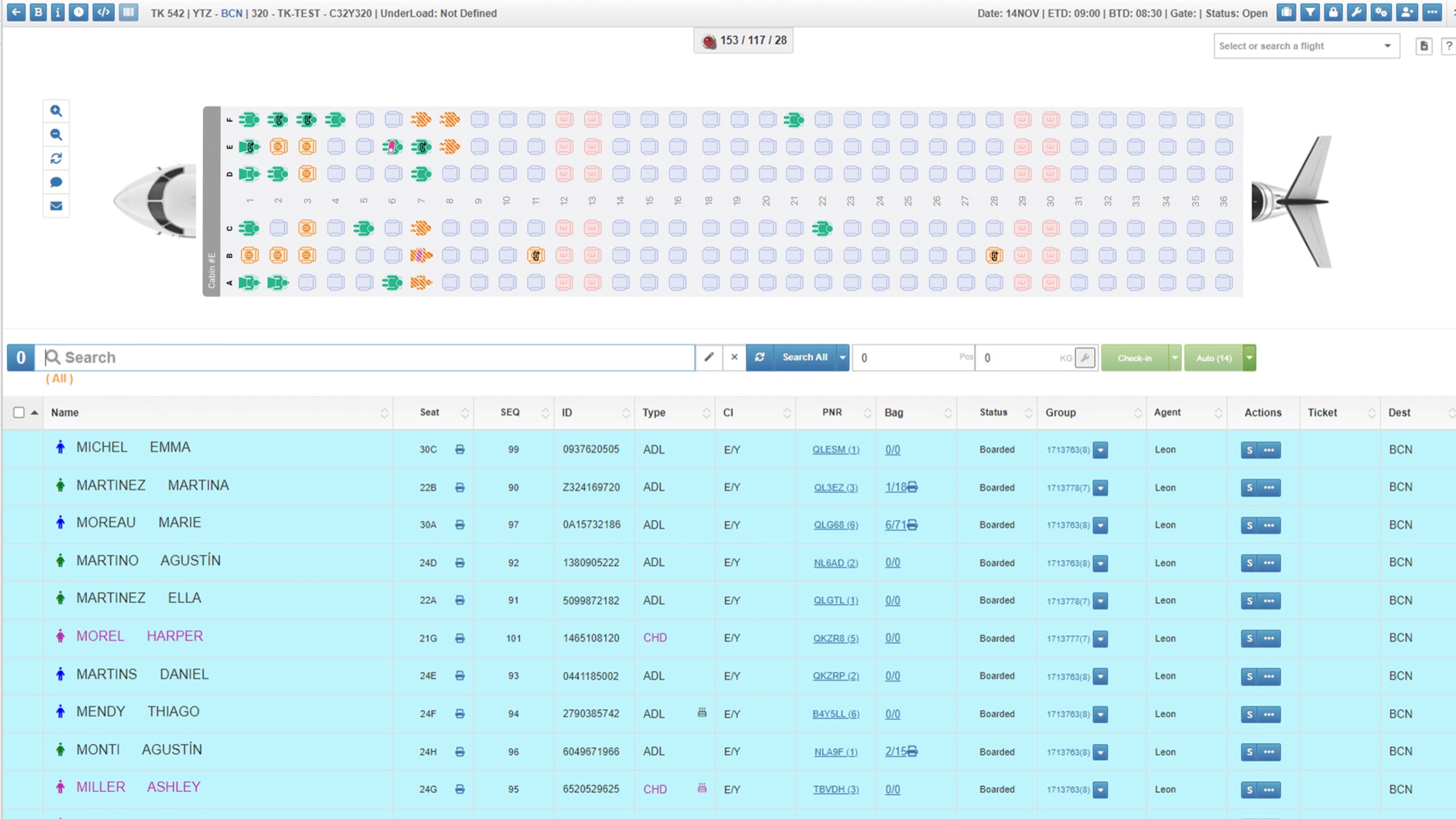
Task: Sort table by Bag column header
Action: pos(917,412)
